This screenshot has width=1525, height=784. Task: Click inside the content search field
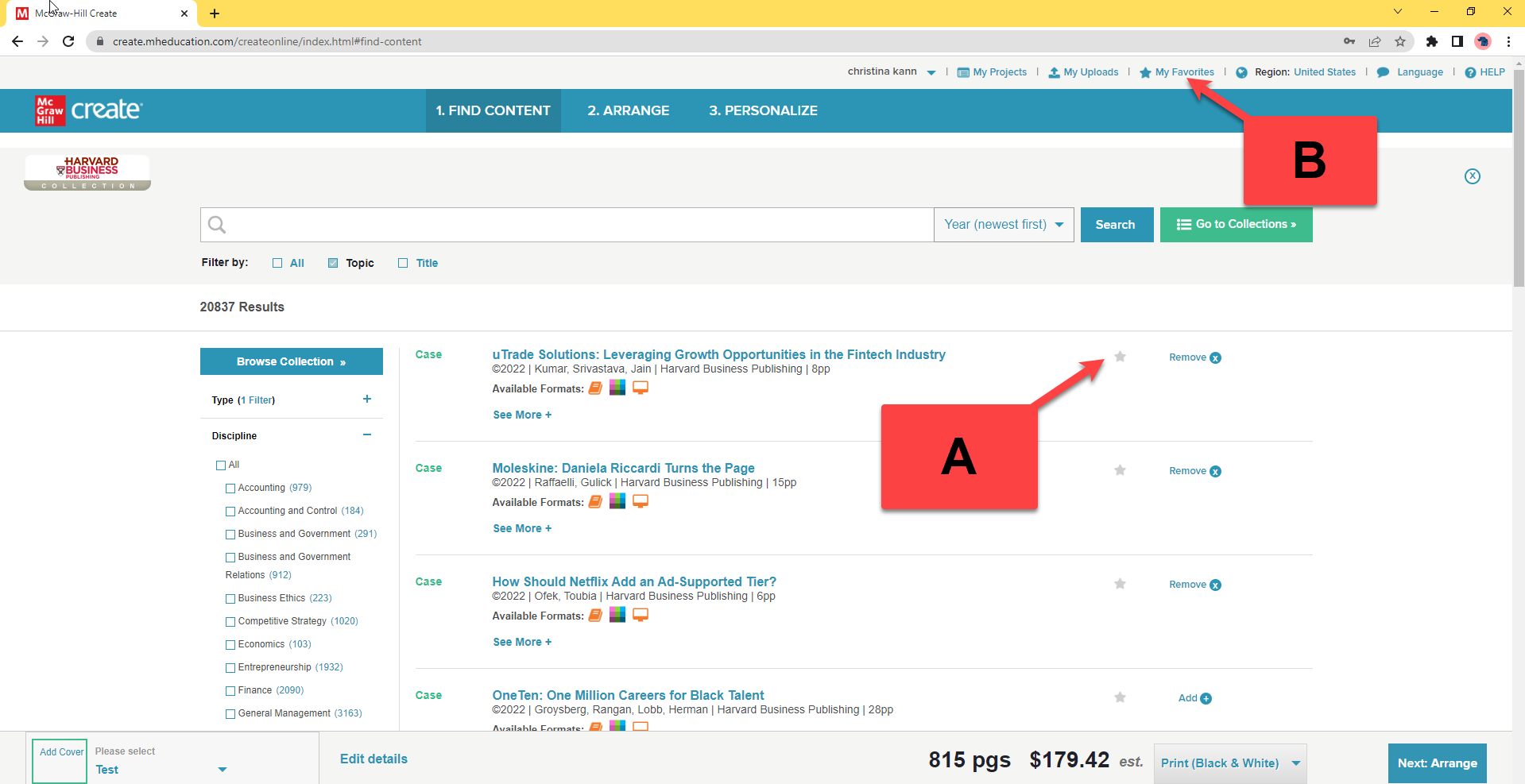click(572, 225)
